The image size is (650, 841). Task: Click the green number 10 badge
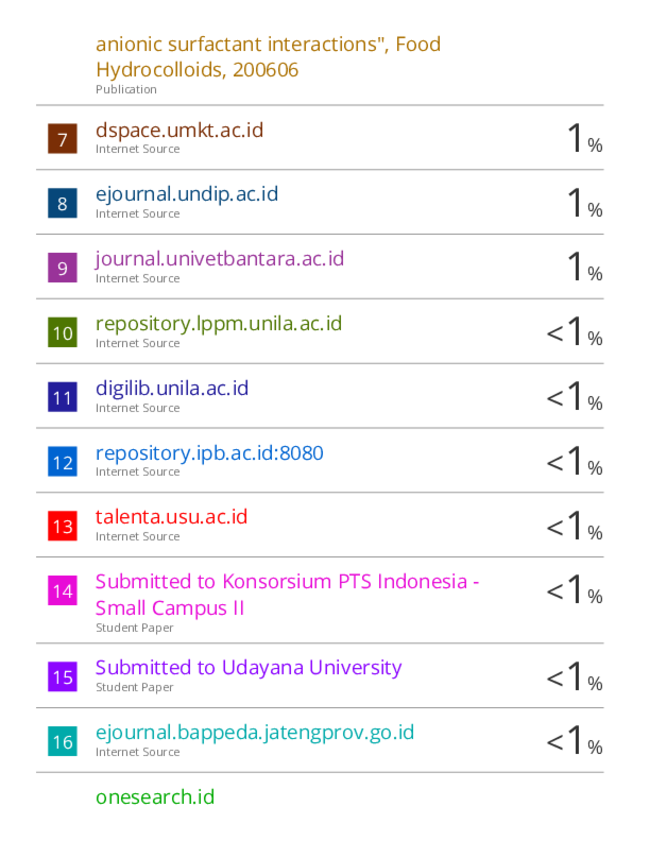coord(62,333)
